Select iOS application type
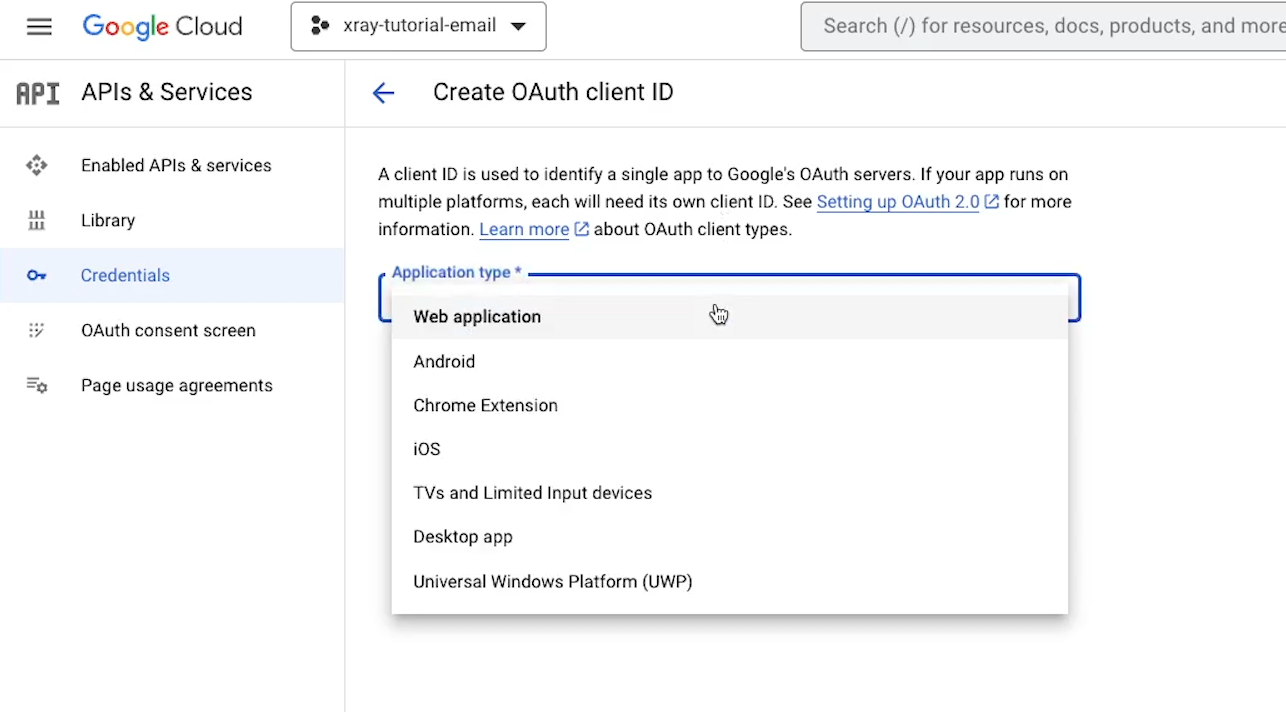The height and width of the screenshot is (712, 1286). coord(729,450)
